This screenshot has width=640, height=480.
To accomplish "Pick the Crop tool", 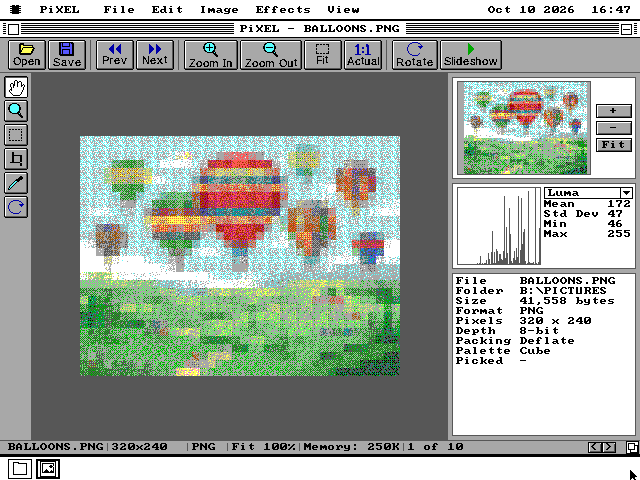I will coord(16,159).
